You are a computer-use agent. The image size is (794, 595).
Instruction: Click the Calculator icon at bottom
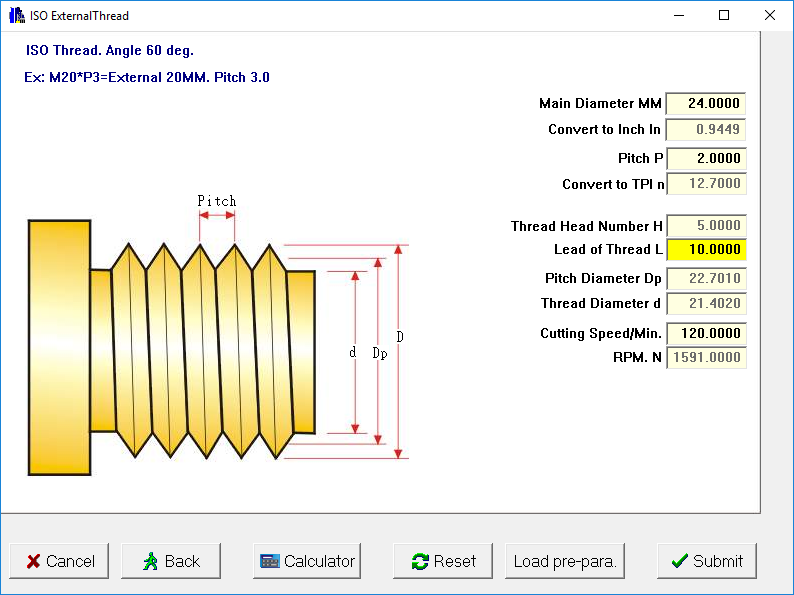point(270,562)
